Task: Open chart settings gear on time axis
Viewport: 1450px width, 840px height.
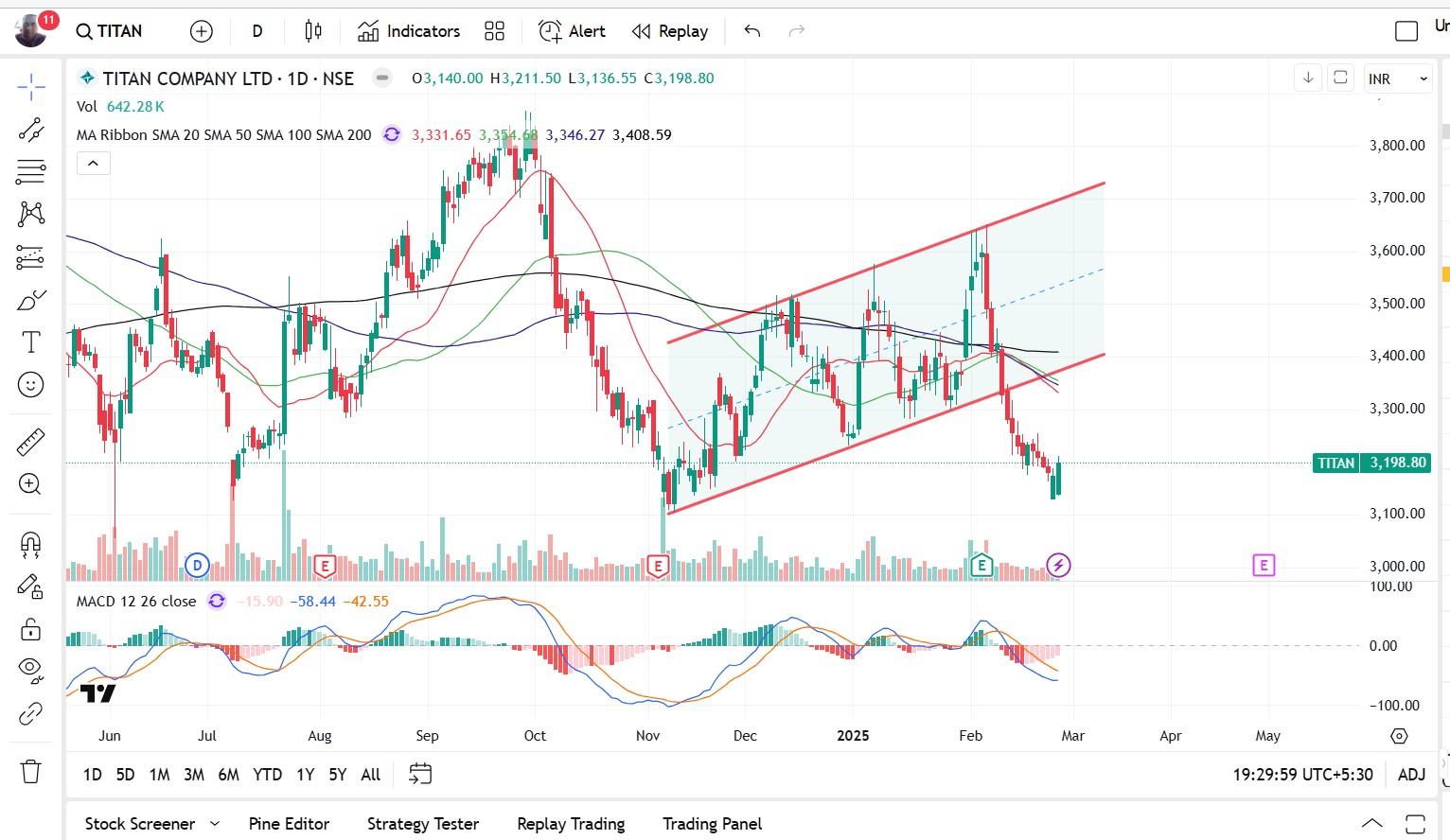Action: (x=1399, y=736)
